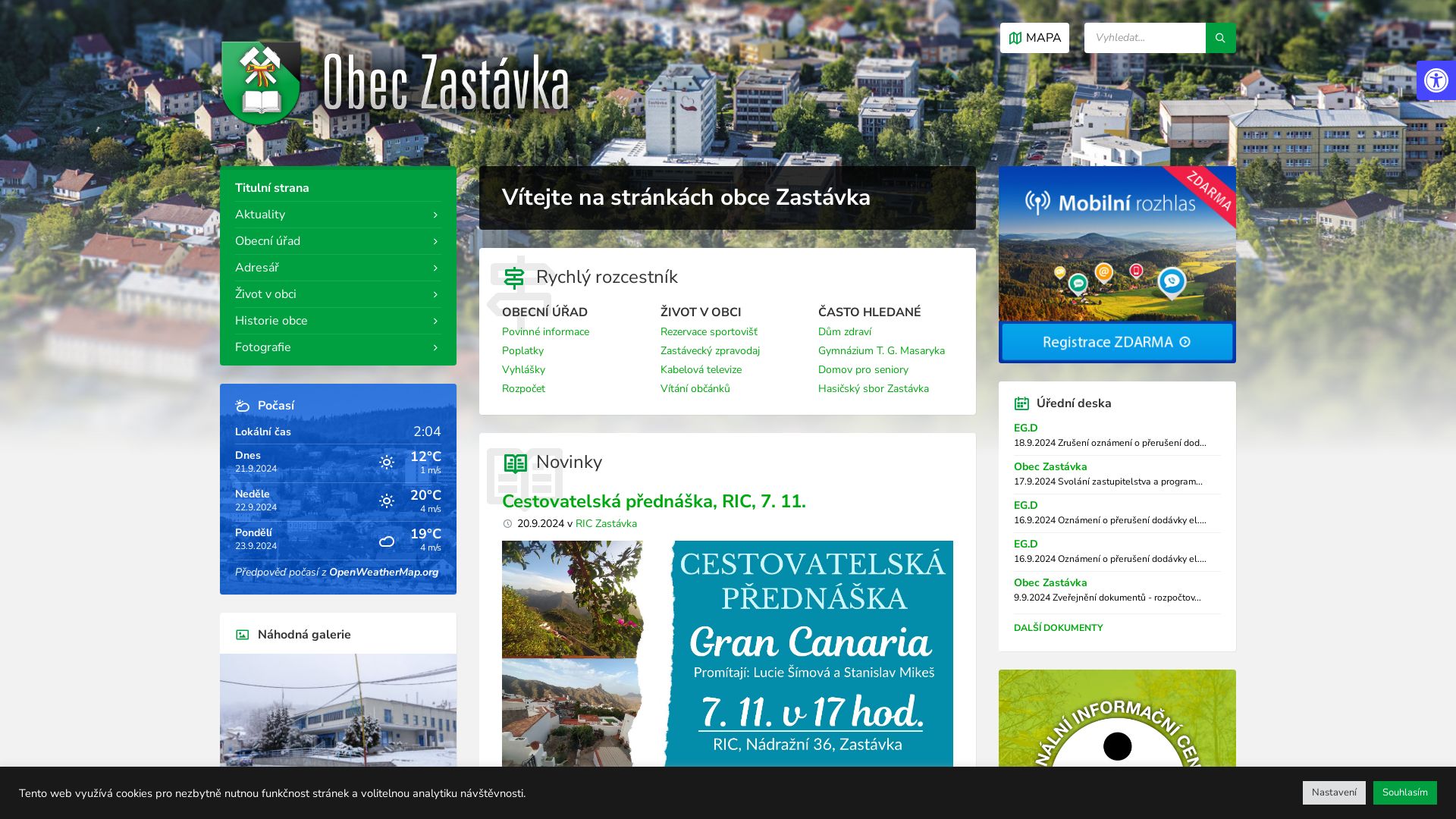Open Vítání občánků link
This screenshot has height=819, width=1456.
coord(695,389)
